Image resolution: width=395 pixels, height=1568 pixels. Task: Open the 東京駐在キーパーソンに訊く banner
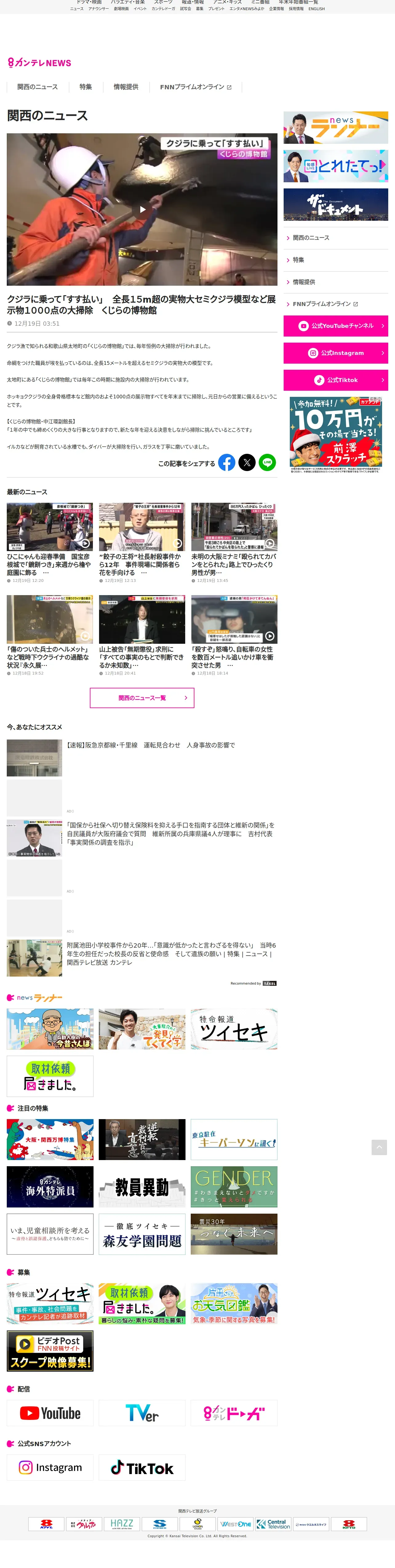click(234, 1139)
